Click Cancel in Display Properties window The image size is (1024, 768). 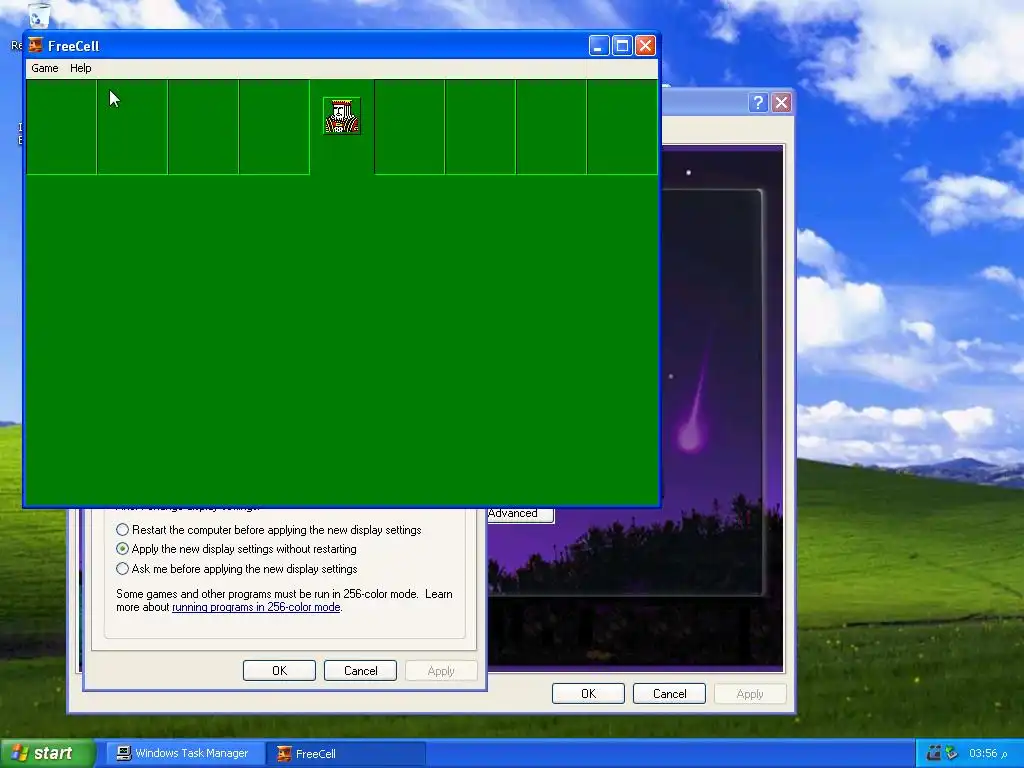pyautogui.click(x=669, y=694)
